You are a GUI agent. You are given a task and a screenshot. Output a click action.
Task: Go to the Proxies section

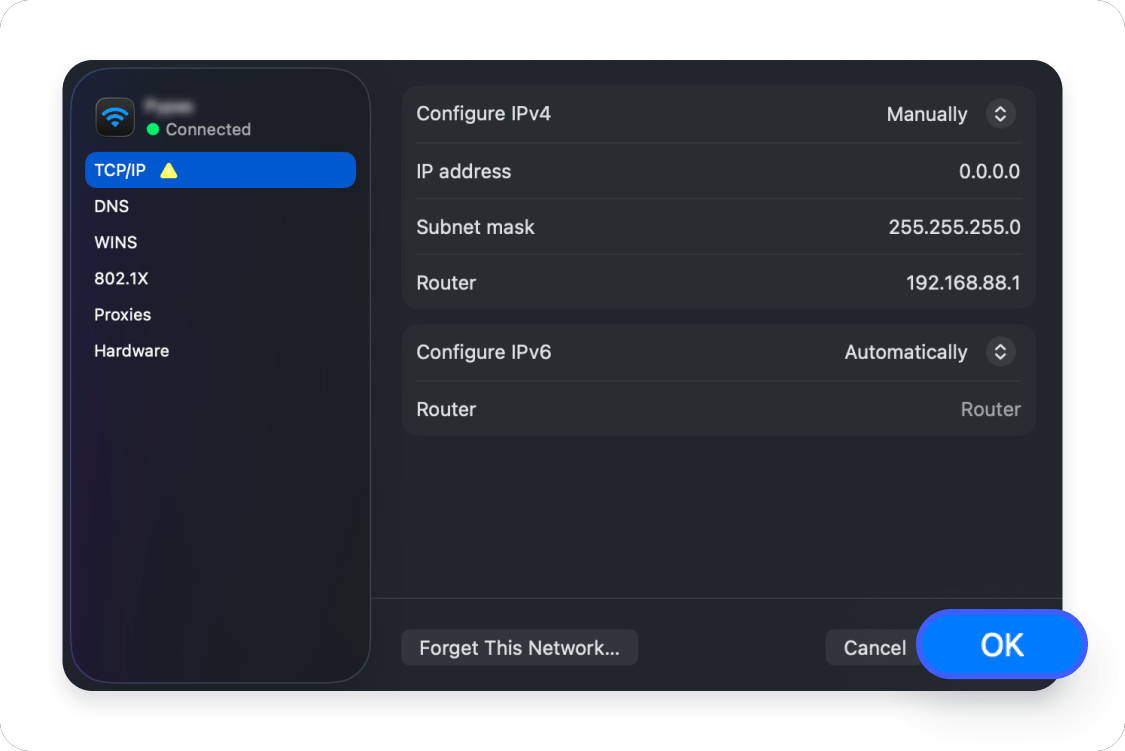[123, 315]
